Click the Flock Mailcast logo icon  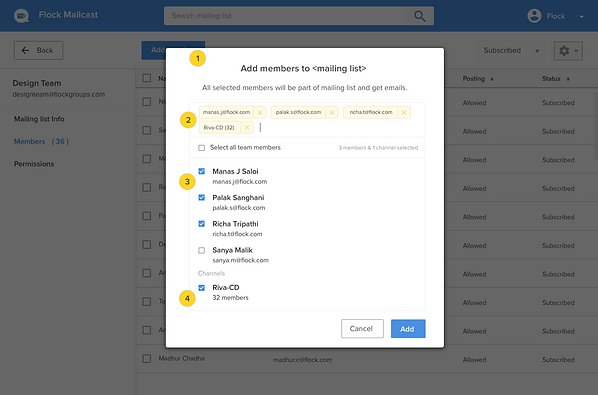click(x=21, y=16)
